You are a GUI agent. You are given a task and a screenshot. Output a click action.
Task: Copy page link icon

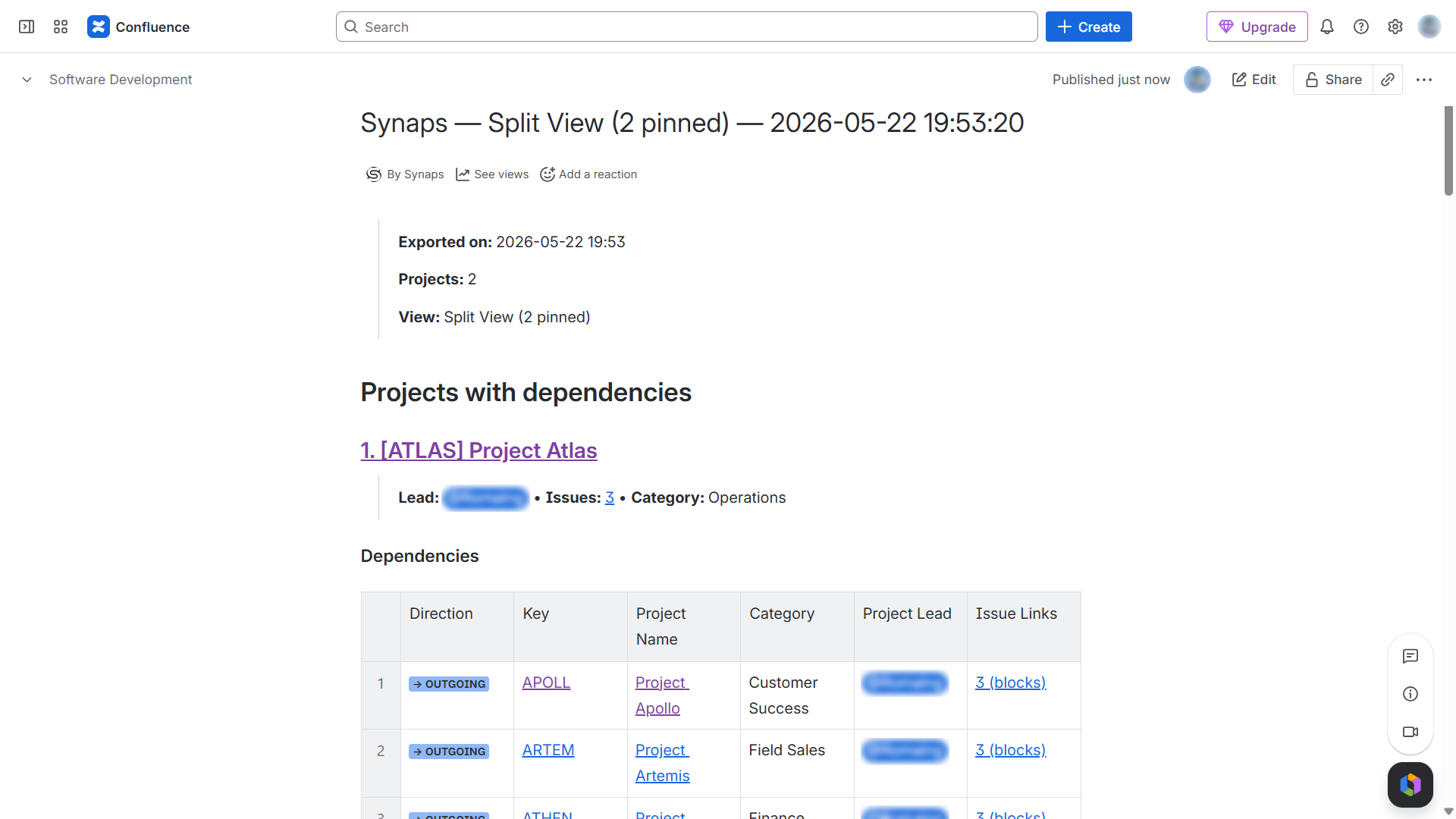tap(1388, 80)
